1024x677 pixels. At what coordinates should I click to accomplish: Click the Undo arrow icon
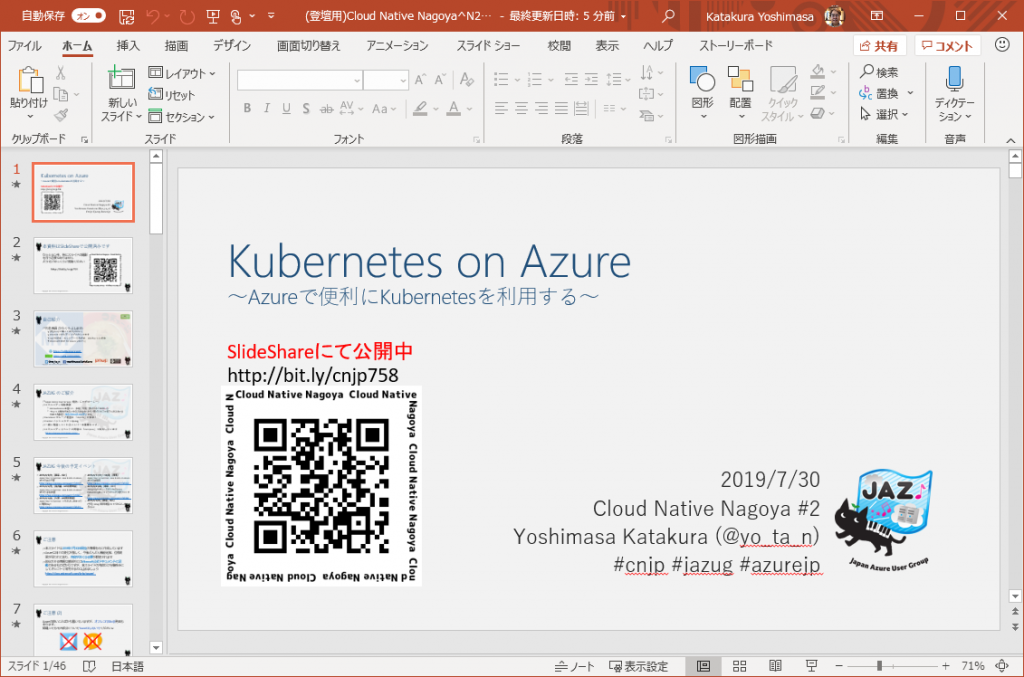(x=153, y=16)
